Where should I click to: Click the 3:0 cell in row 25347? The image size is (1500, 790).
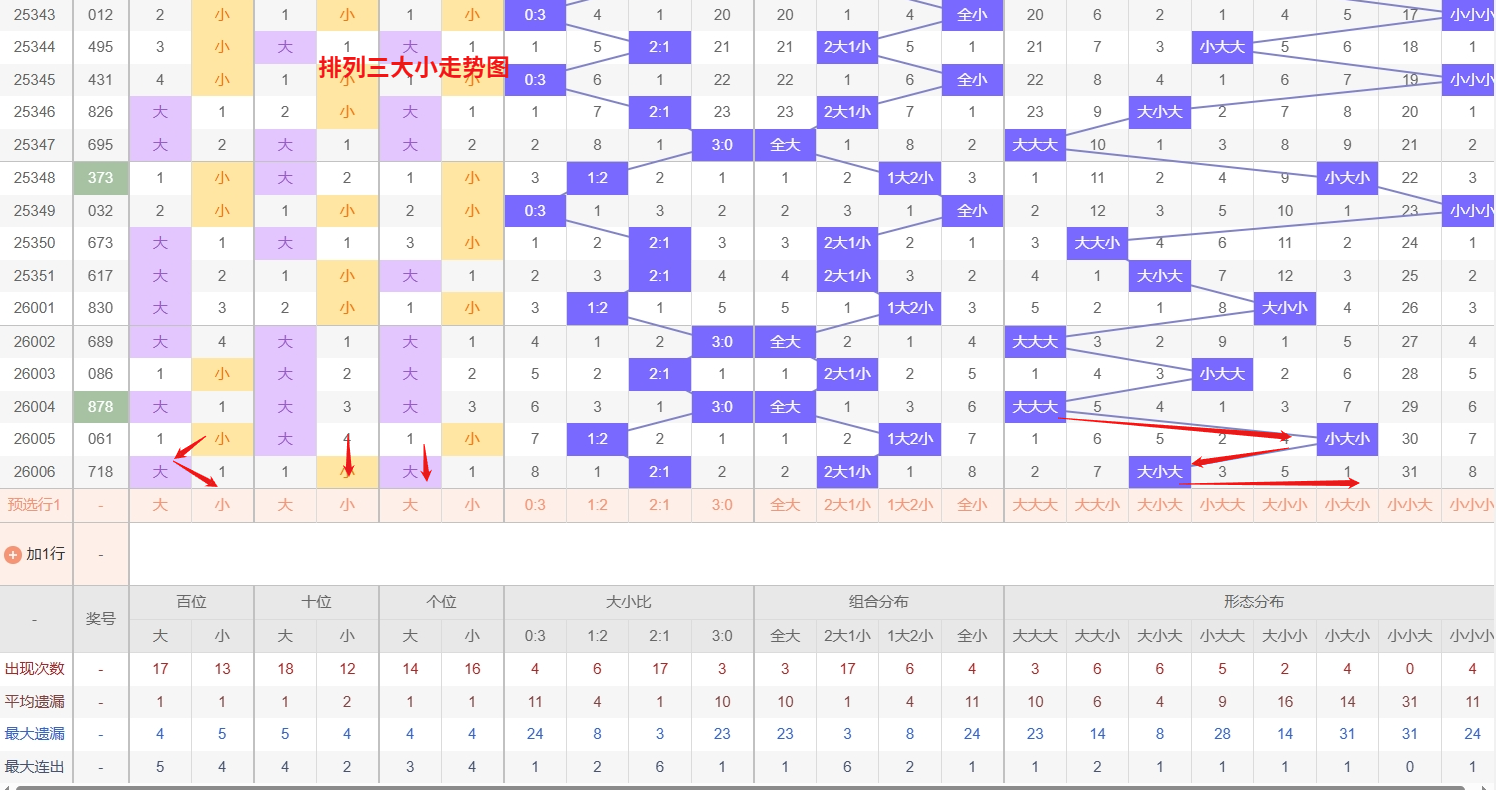point(722,145)
